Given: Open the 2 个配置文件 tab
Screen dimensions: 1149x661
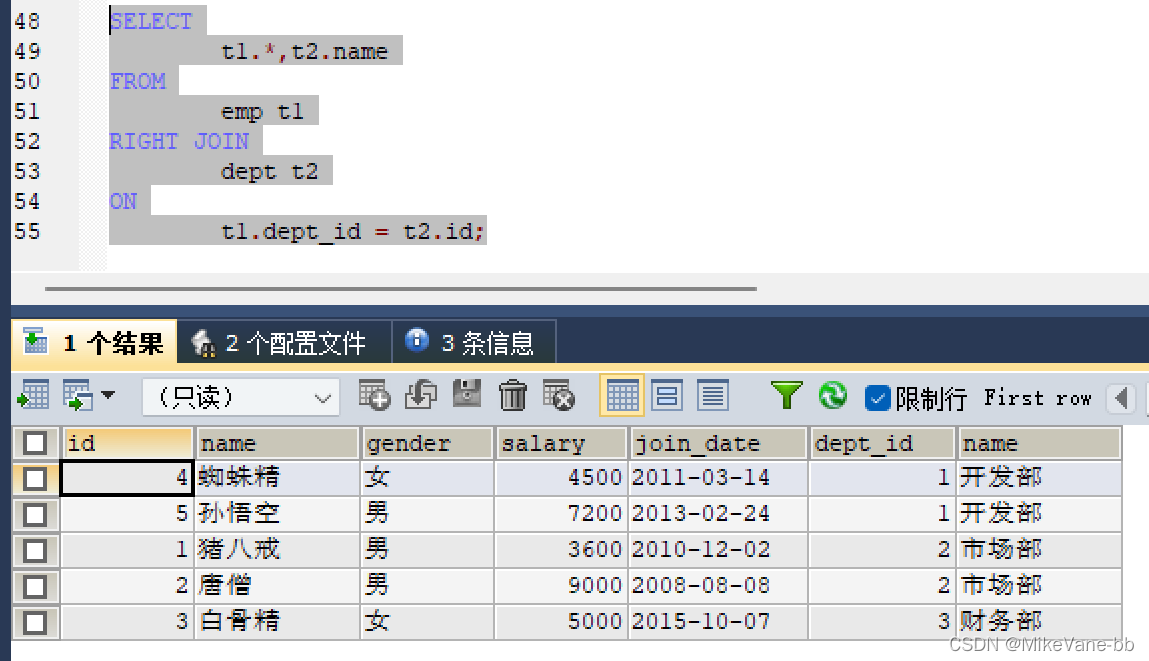Looking at the screenshot, I should (x=284, y=342).
